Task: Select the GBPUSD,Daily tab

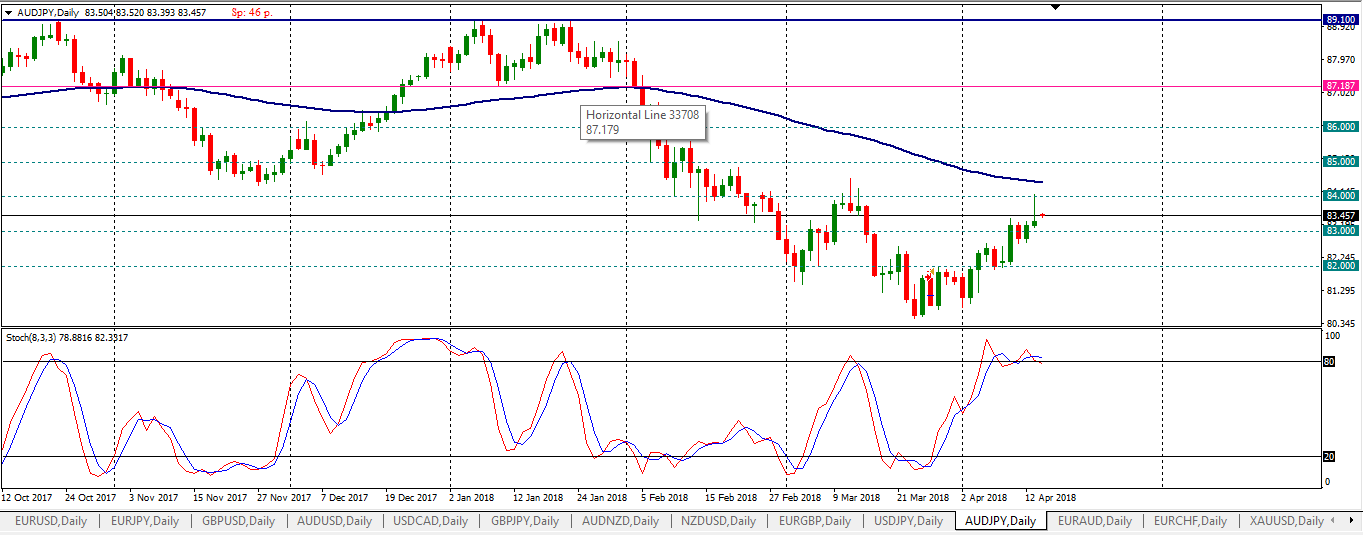Action: [x=239, y=521]
